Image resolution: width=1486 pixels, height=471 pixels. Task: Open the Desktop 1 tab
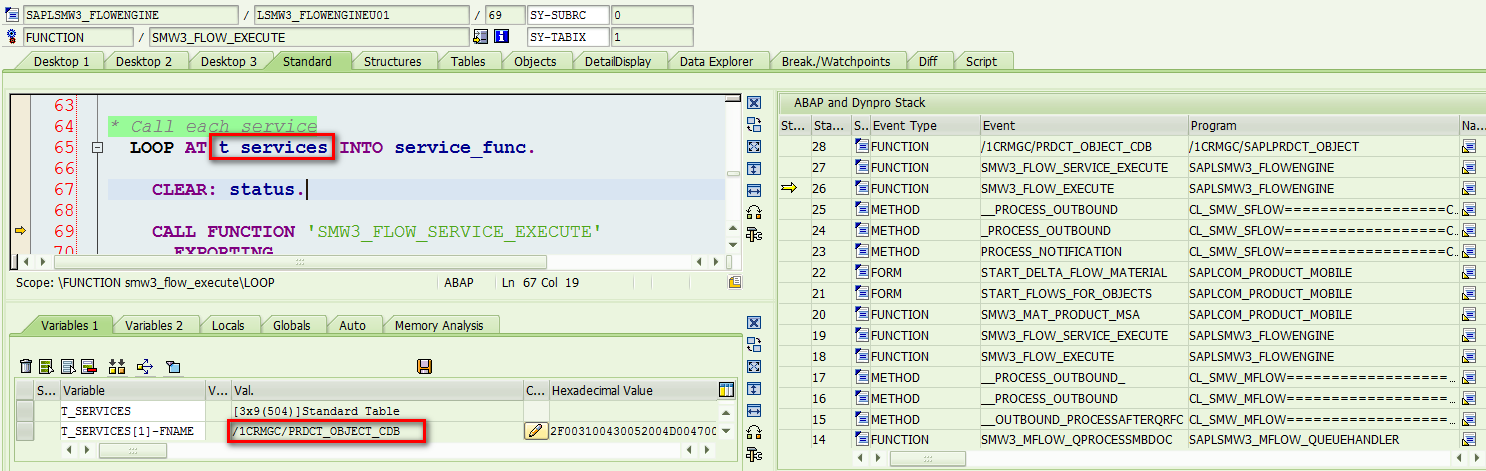coord(62,61)
